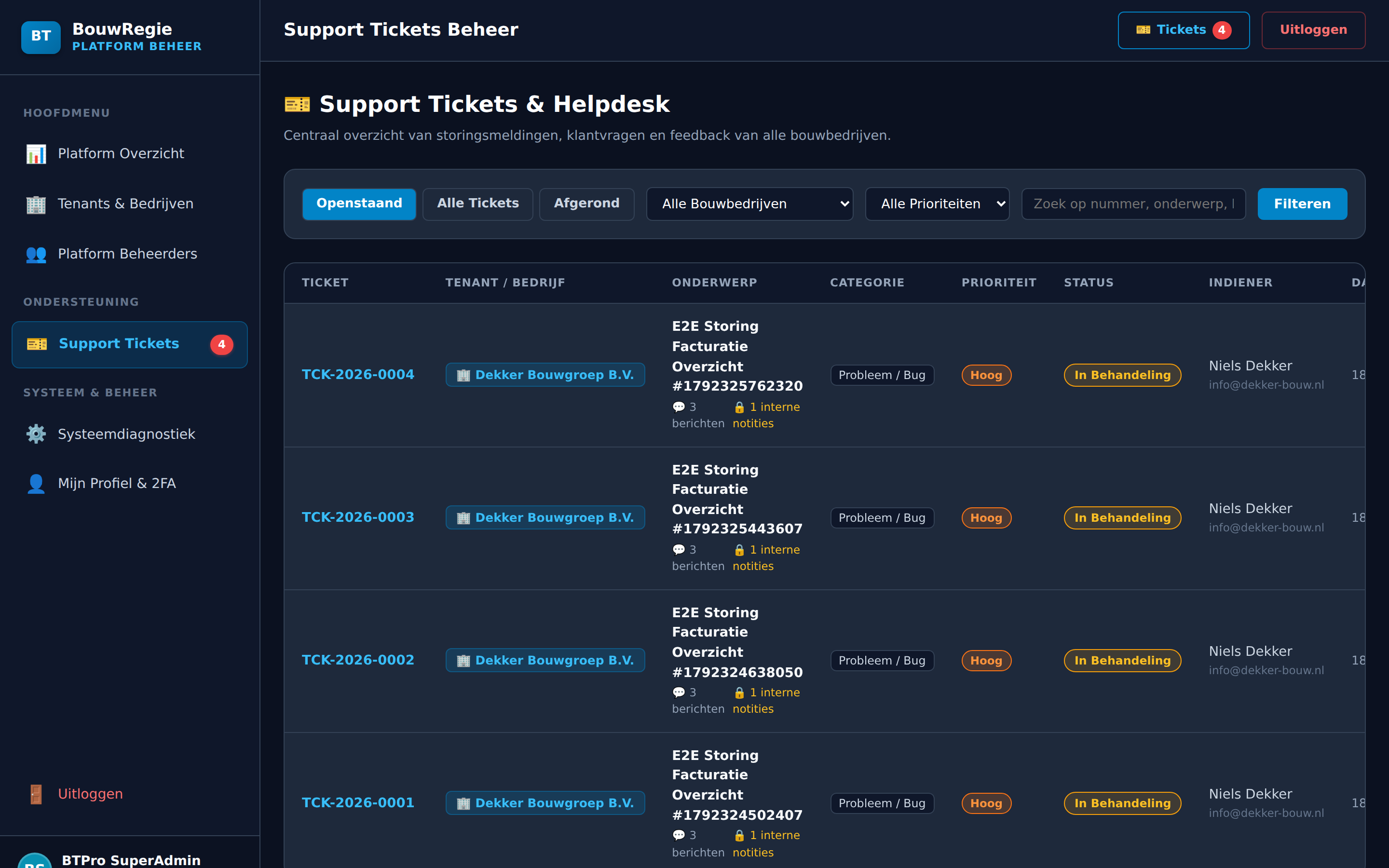Click the Platform Overzicht chart icon
The width and height of the screenshot is (1389, 868).
pyautogui.click(x=36, y=154)
